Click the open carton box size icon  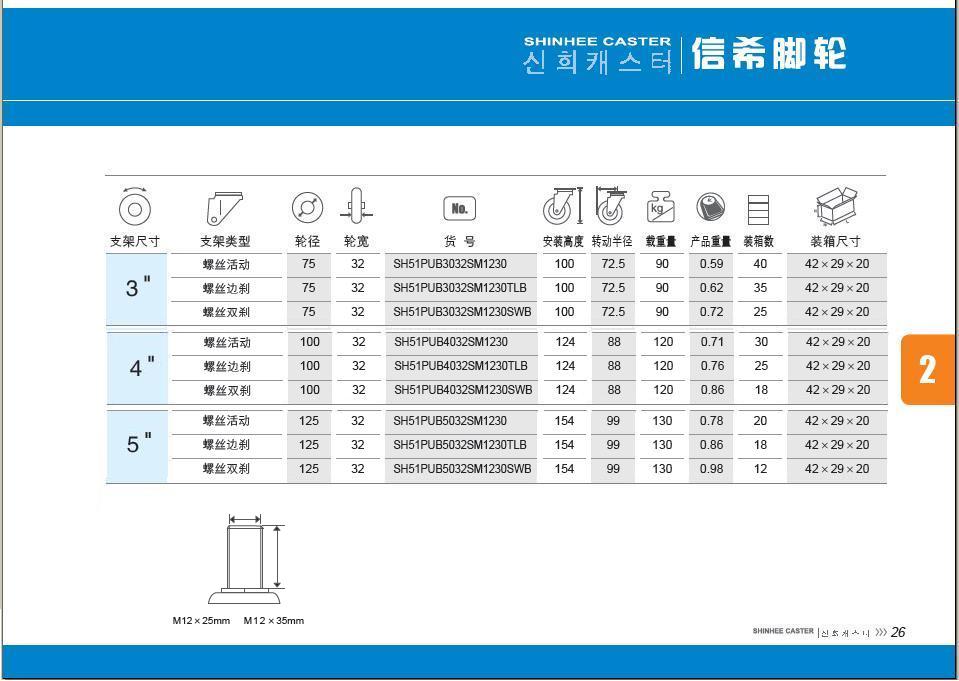coord(836,206)
